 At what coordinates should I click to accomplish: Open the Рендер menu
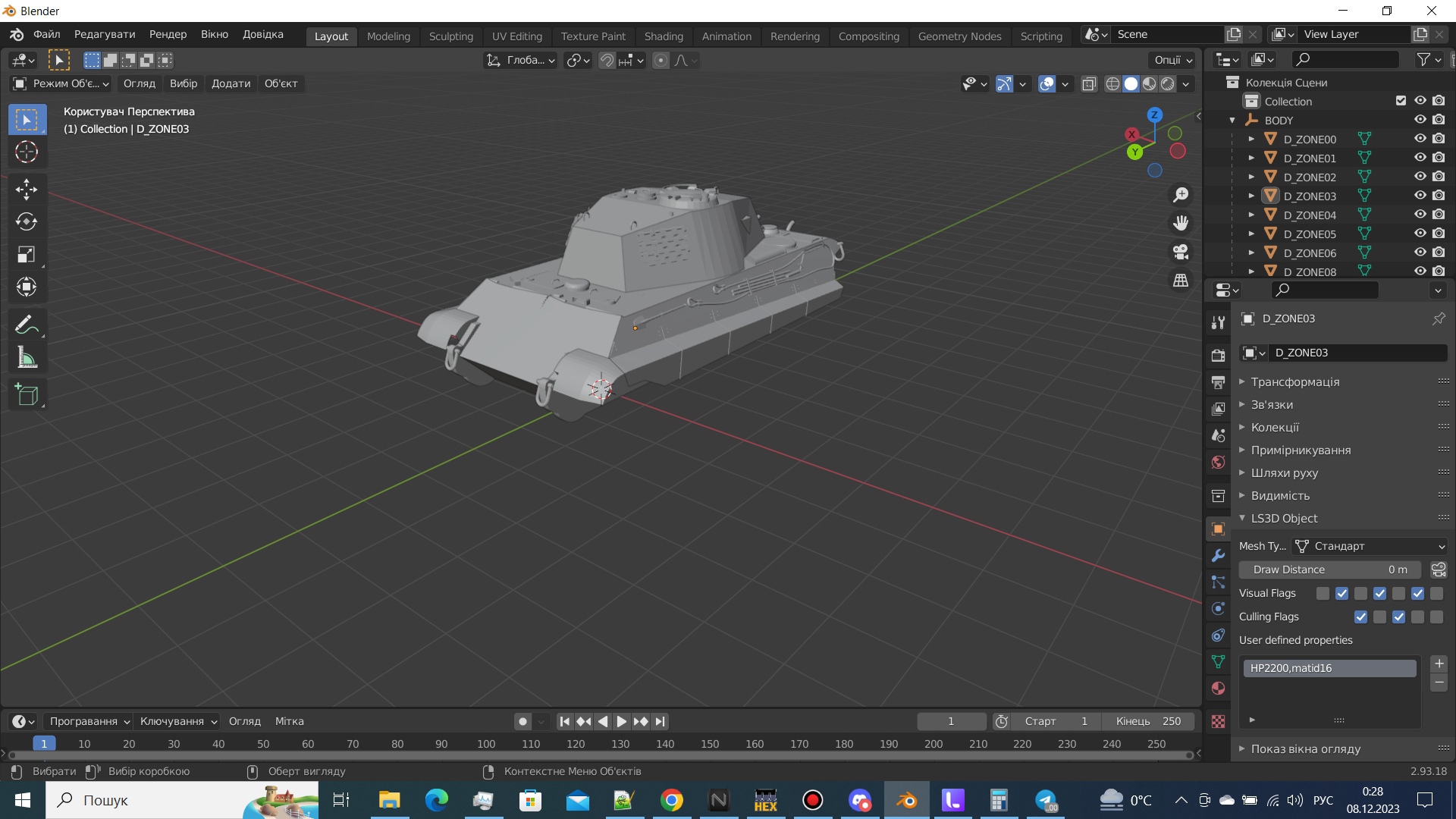click(x=168, y=34)
